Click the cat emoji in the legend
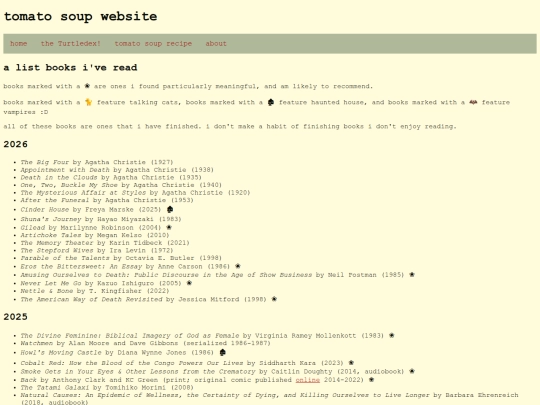The width and height of the screenshot is (540, 405). (89, 102)
